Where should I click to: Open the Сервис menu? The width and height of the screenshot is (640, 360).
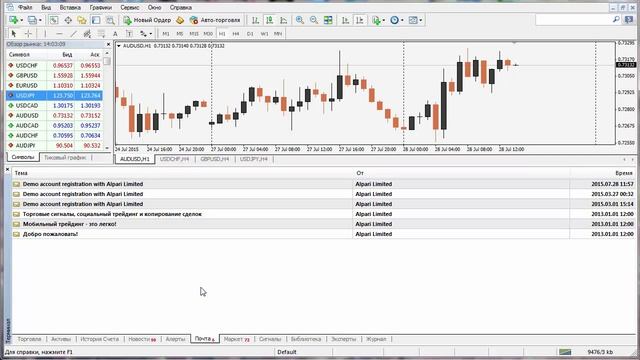(x=130, y=7)
